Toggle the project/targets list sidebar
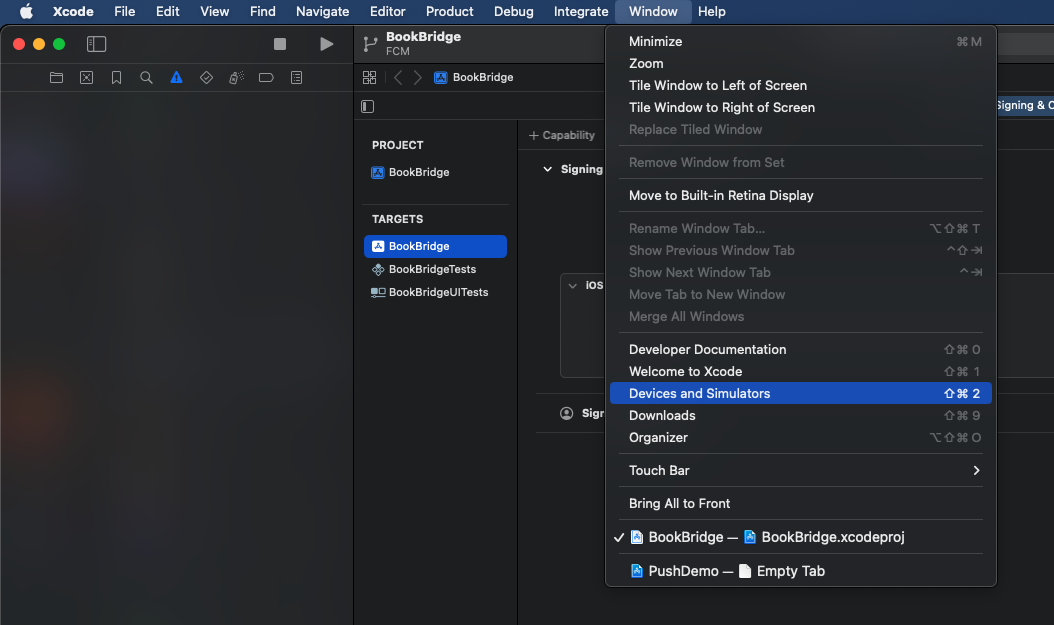Image resolution: width=1054 pixels, height=625 pixels. coord(368,106)
